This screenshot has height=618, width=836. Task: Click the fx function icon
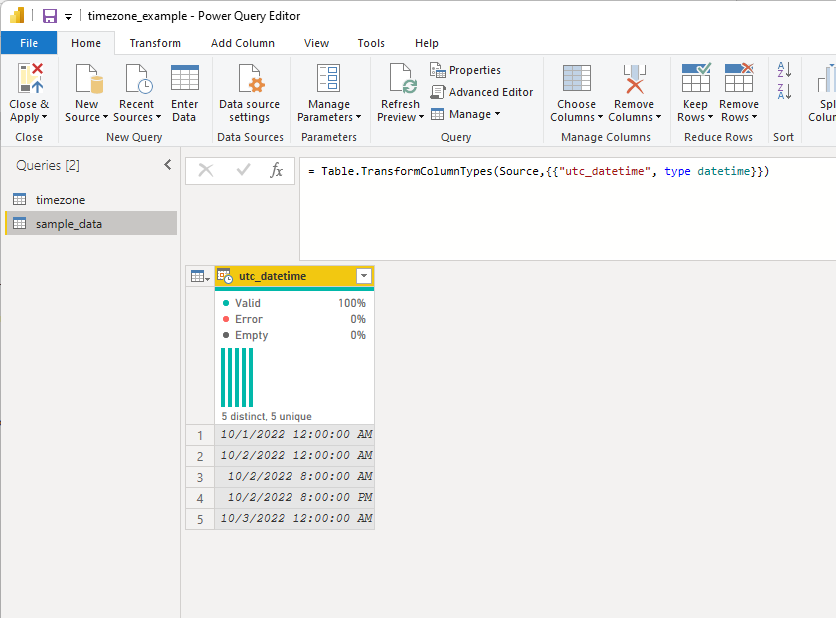(276, 171)
